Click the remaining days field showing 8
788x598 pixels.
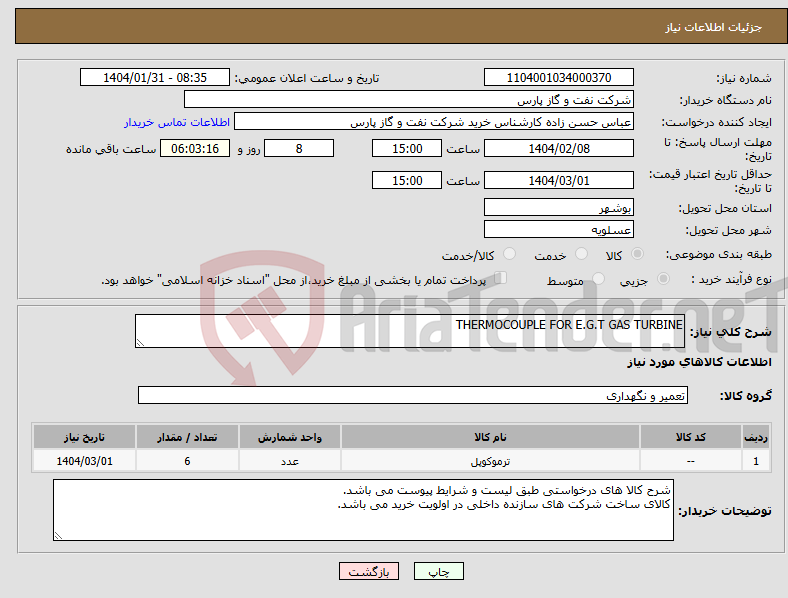click(x=299, y=148)
